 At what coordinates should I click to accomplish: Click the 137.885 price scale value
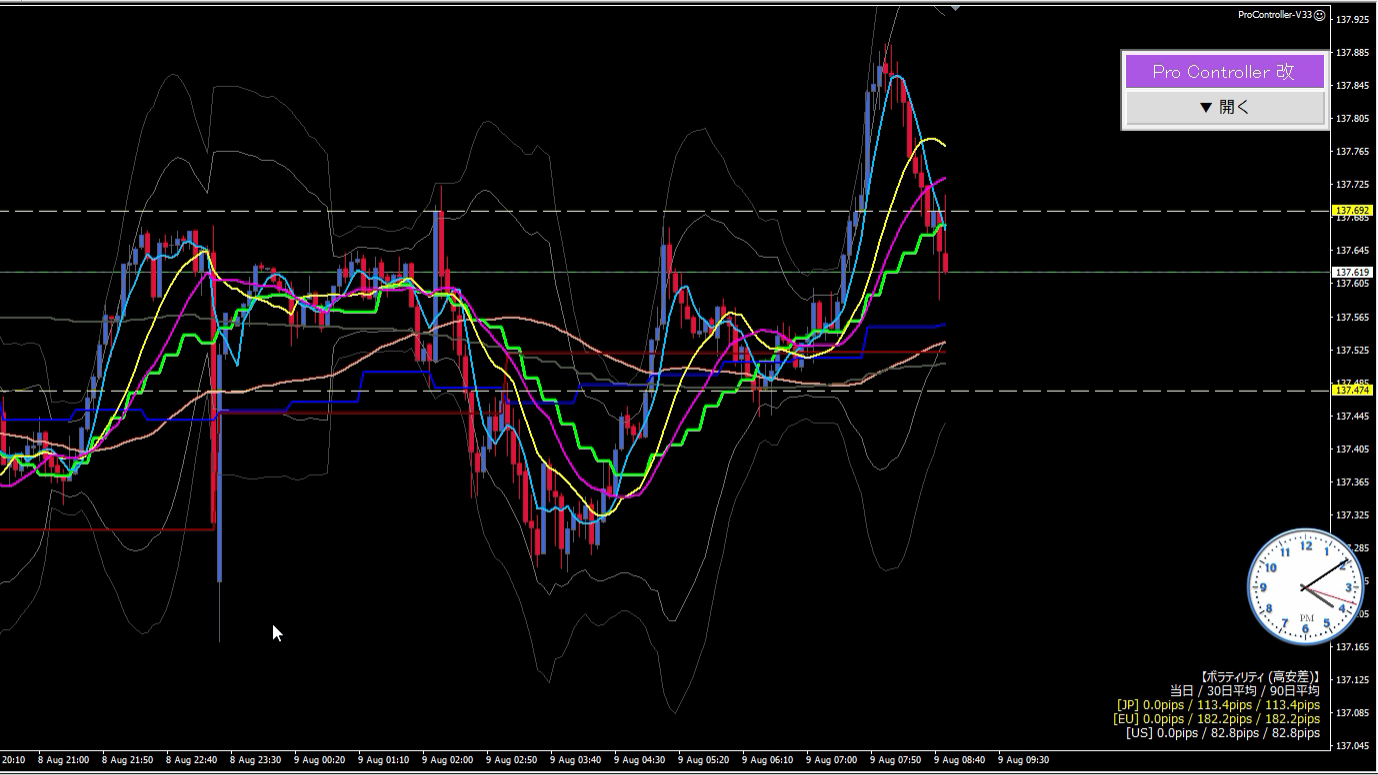point(1352,53)
